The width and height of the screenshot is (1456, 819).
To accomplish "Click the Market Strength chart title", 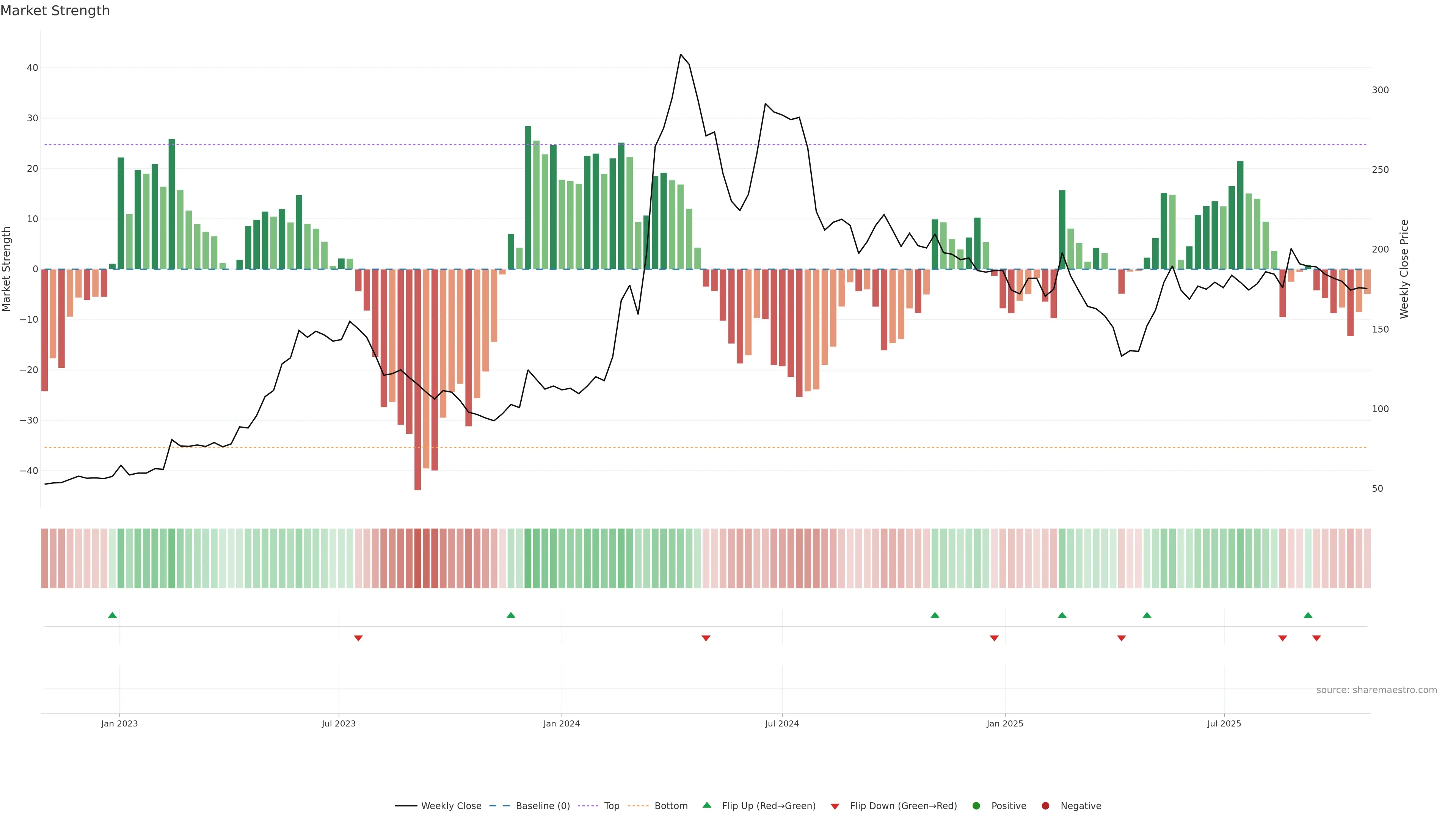I will [55, 11].
